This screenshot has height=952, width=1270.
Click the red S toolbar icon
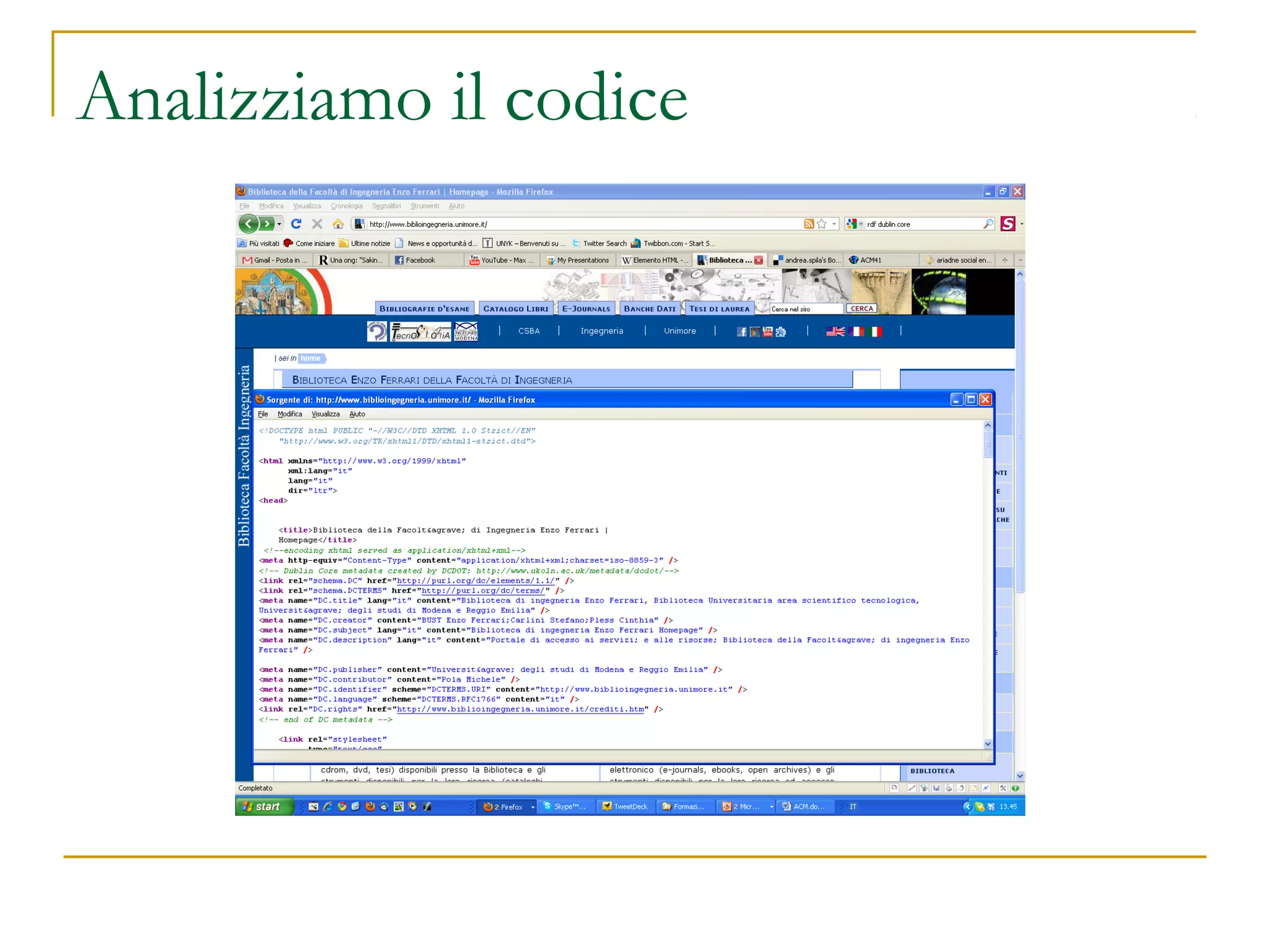pos(1008,224)
